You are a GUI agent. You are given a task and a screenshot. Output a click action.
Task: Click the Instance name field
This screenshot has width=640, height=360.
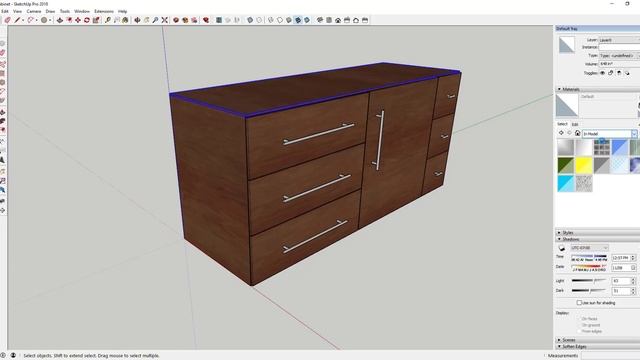point(619,47)
